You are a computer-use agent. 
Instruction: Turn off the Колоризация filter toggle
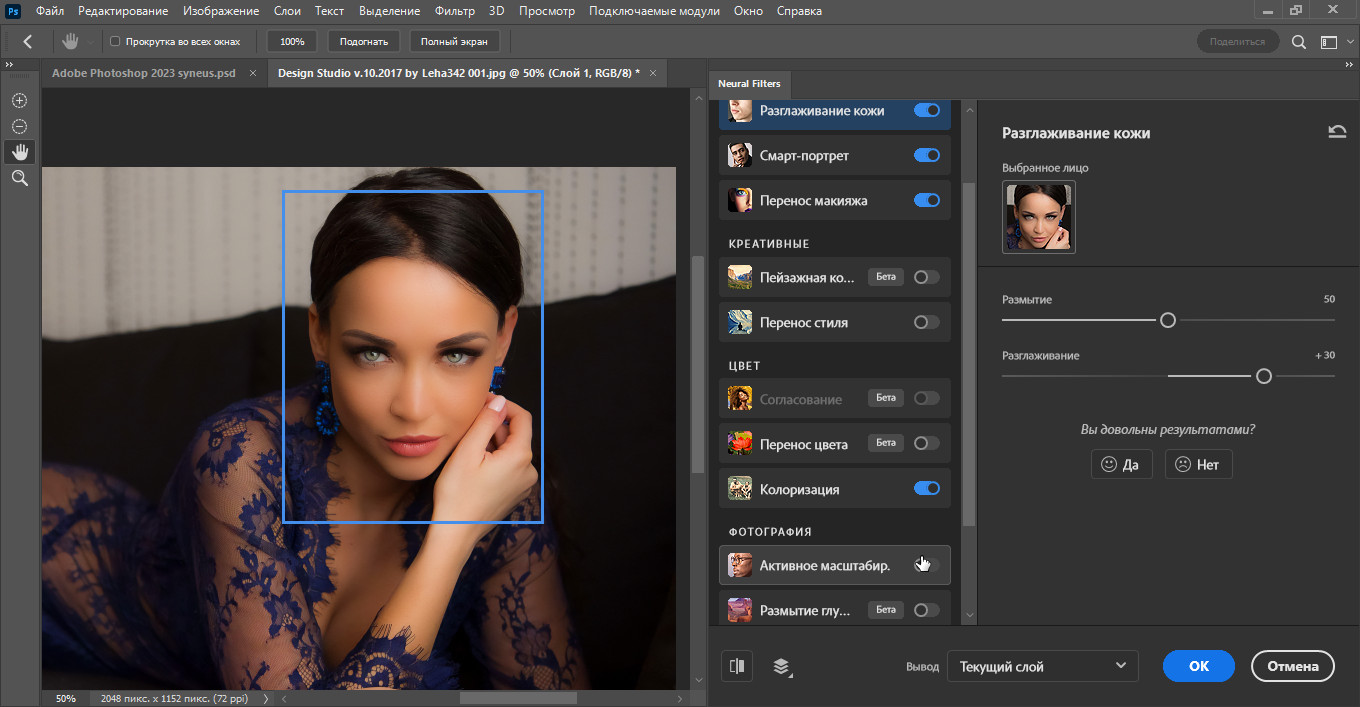(926, 489)
